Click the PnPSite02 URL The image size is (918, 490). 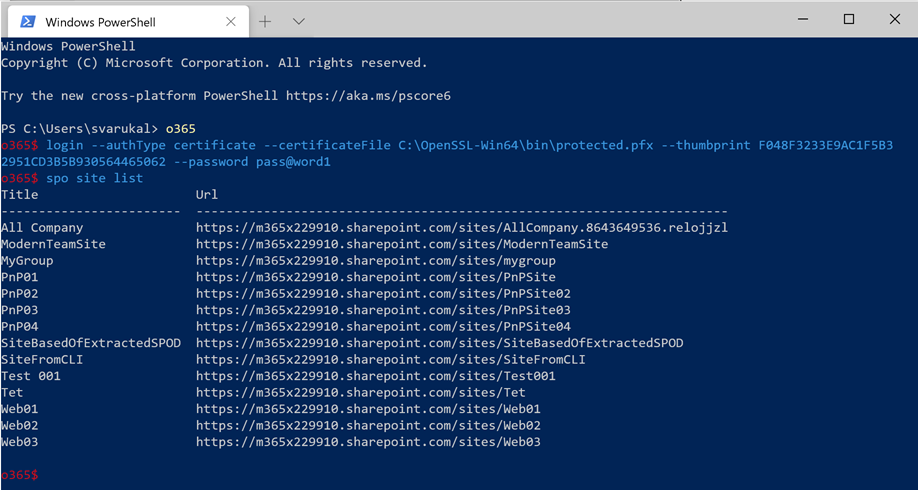pos(383,293)
